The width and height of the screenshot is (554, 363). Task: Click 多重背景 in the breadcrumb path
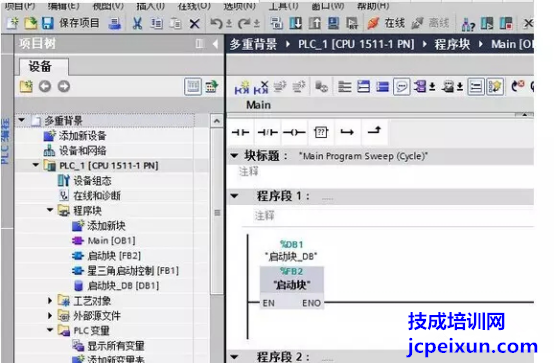pos(253,44)
